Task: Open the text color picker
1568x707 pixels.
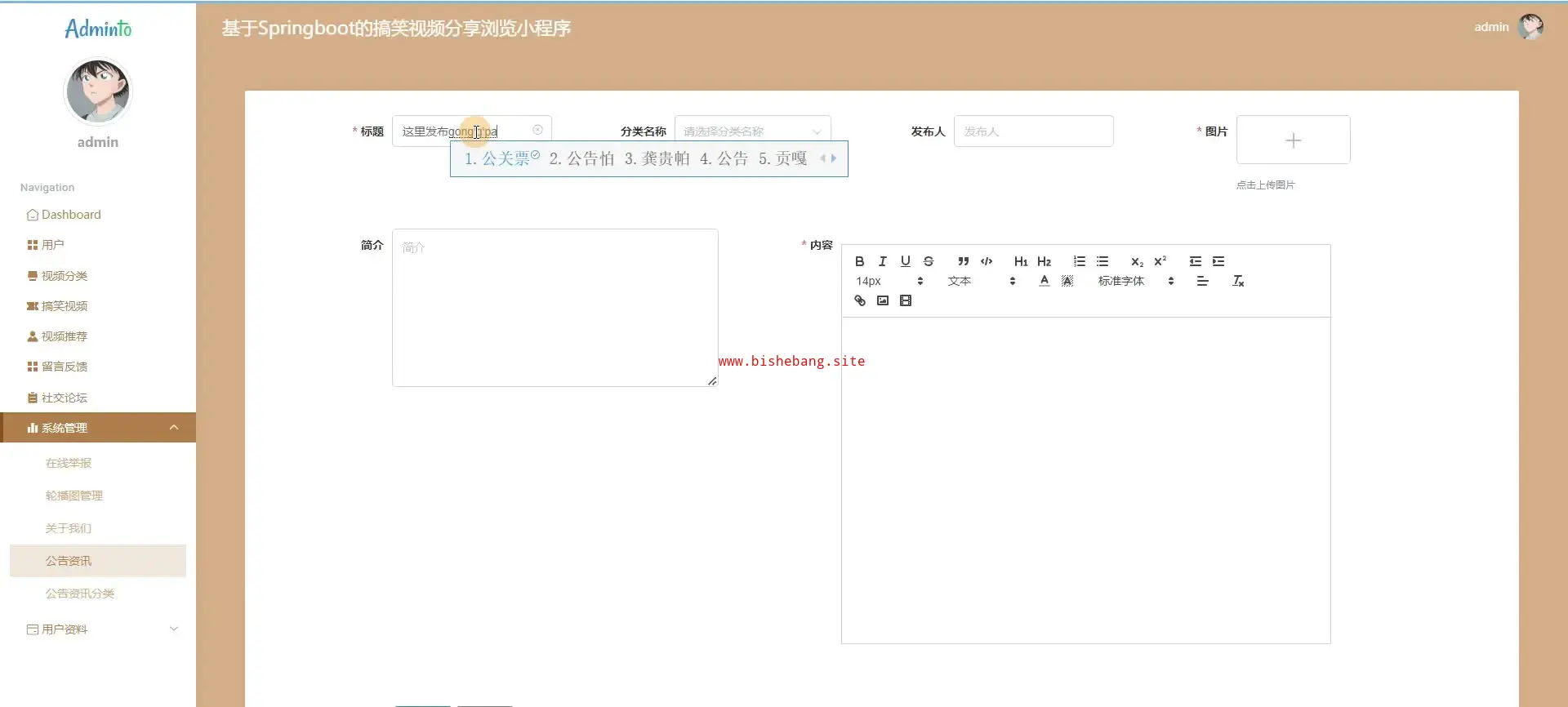Action: pos(1044,281)
